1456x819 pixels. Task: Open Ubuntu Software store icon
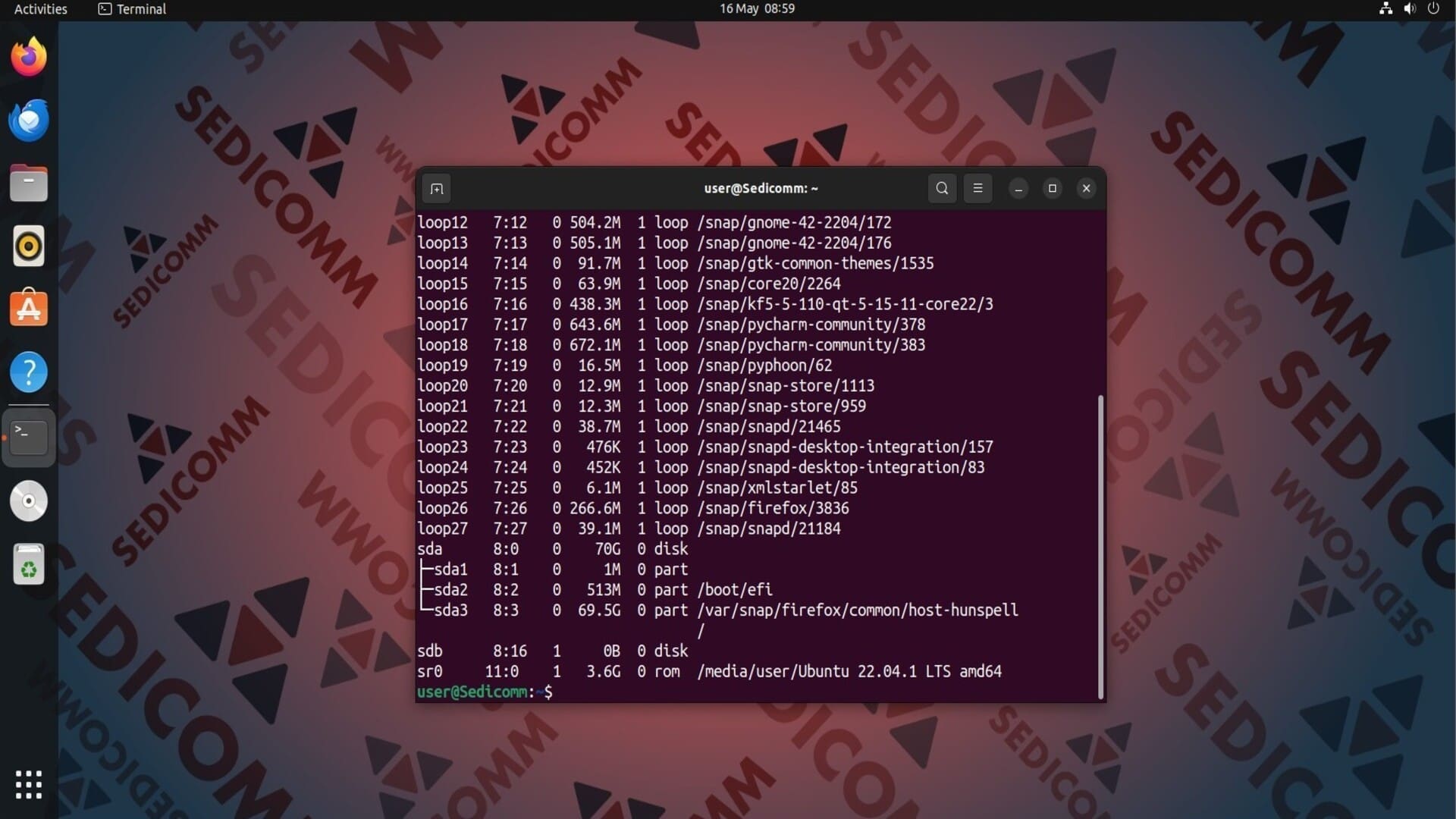click(29, 309)
